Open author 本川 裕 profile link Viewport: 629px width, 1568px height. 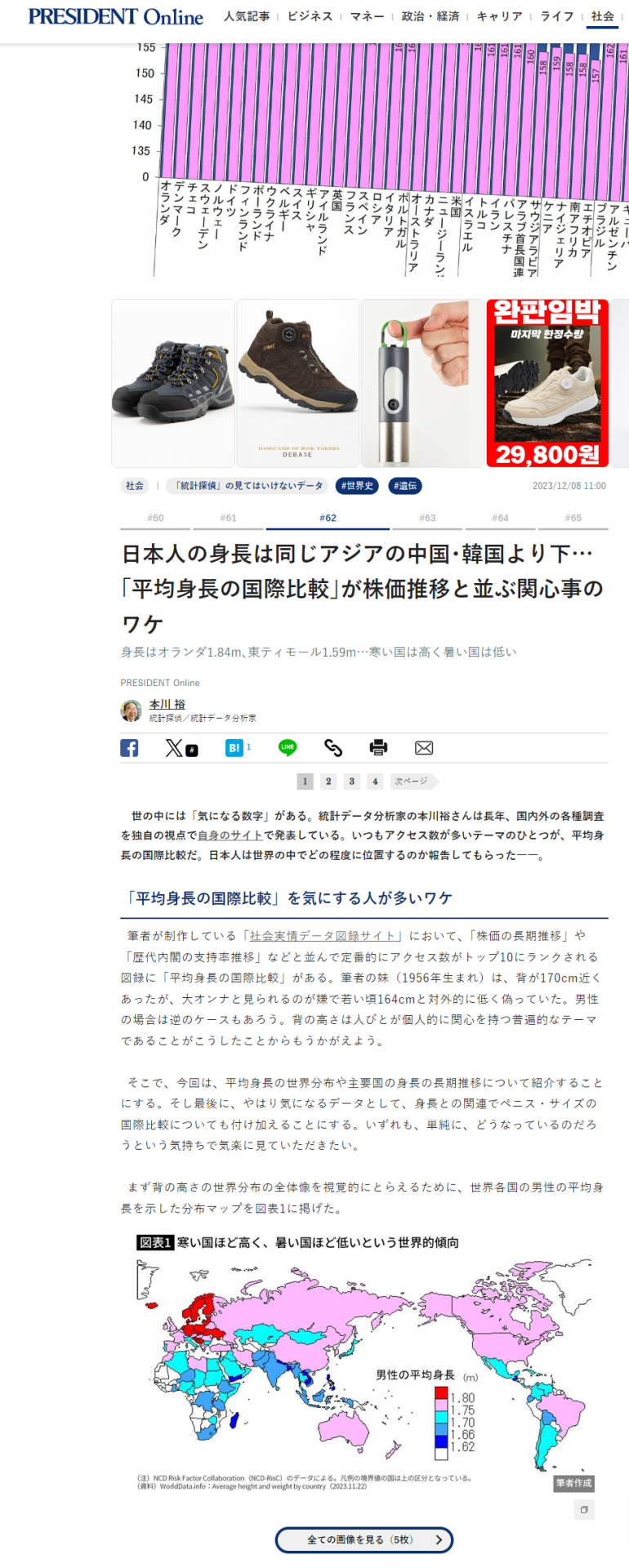click(x=167, y=704)
